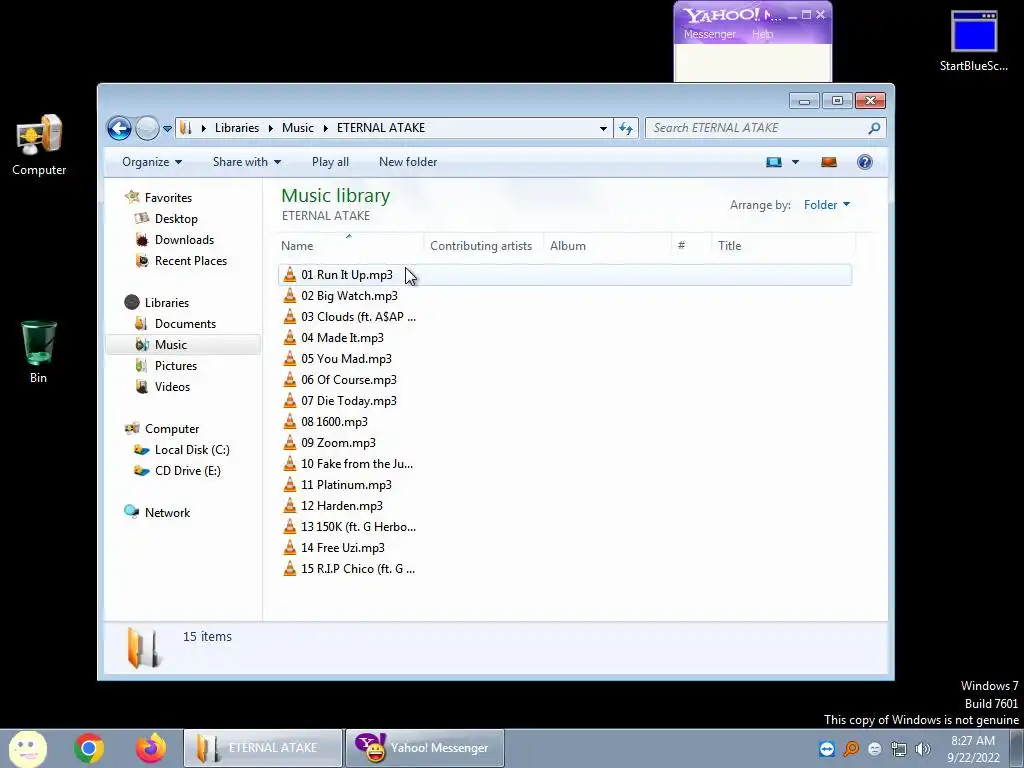
Task: Open the Documents library
Action: [185, 324]
